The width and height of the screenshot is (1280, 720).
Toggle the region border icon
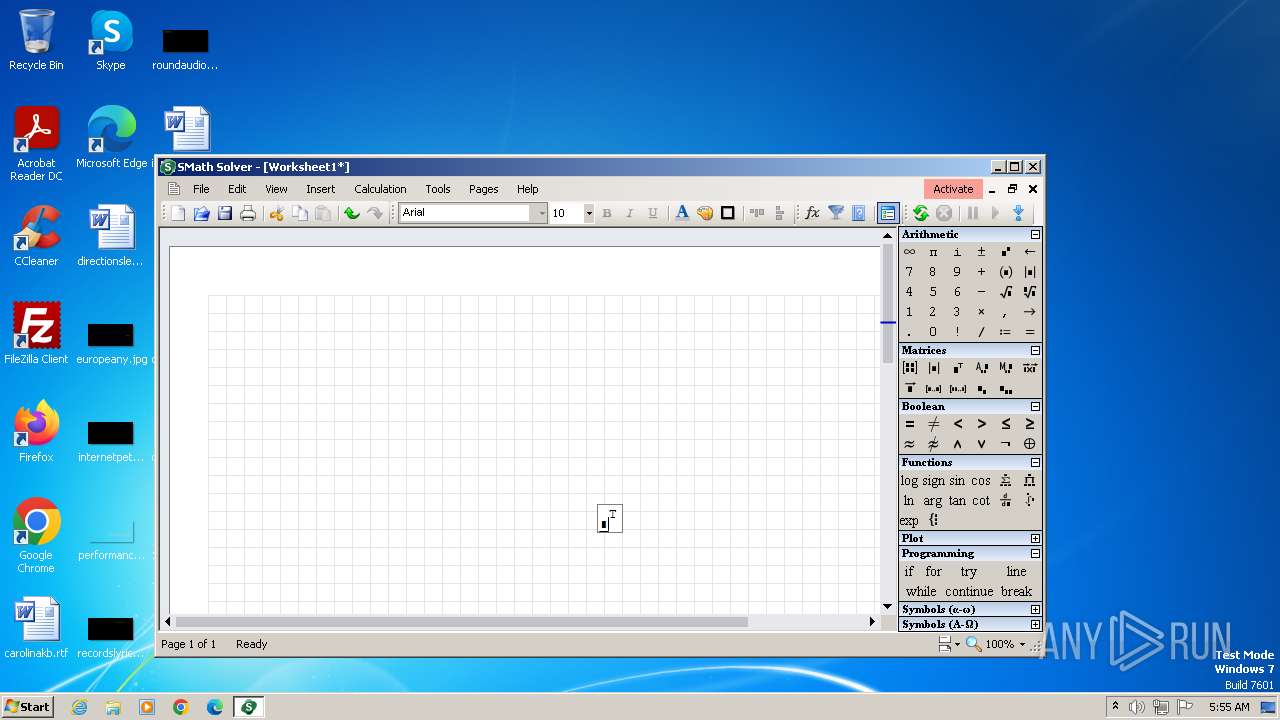pyautogui.click(x=728, y=213)
